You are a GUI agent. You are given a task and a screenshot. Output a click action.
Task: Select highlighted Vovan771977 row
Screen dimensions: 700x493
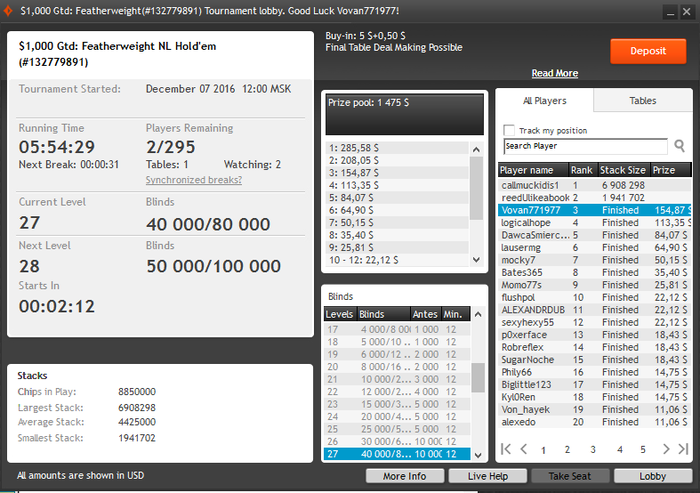(x=595, y=210)
